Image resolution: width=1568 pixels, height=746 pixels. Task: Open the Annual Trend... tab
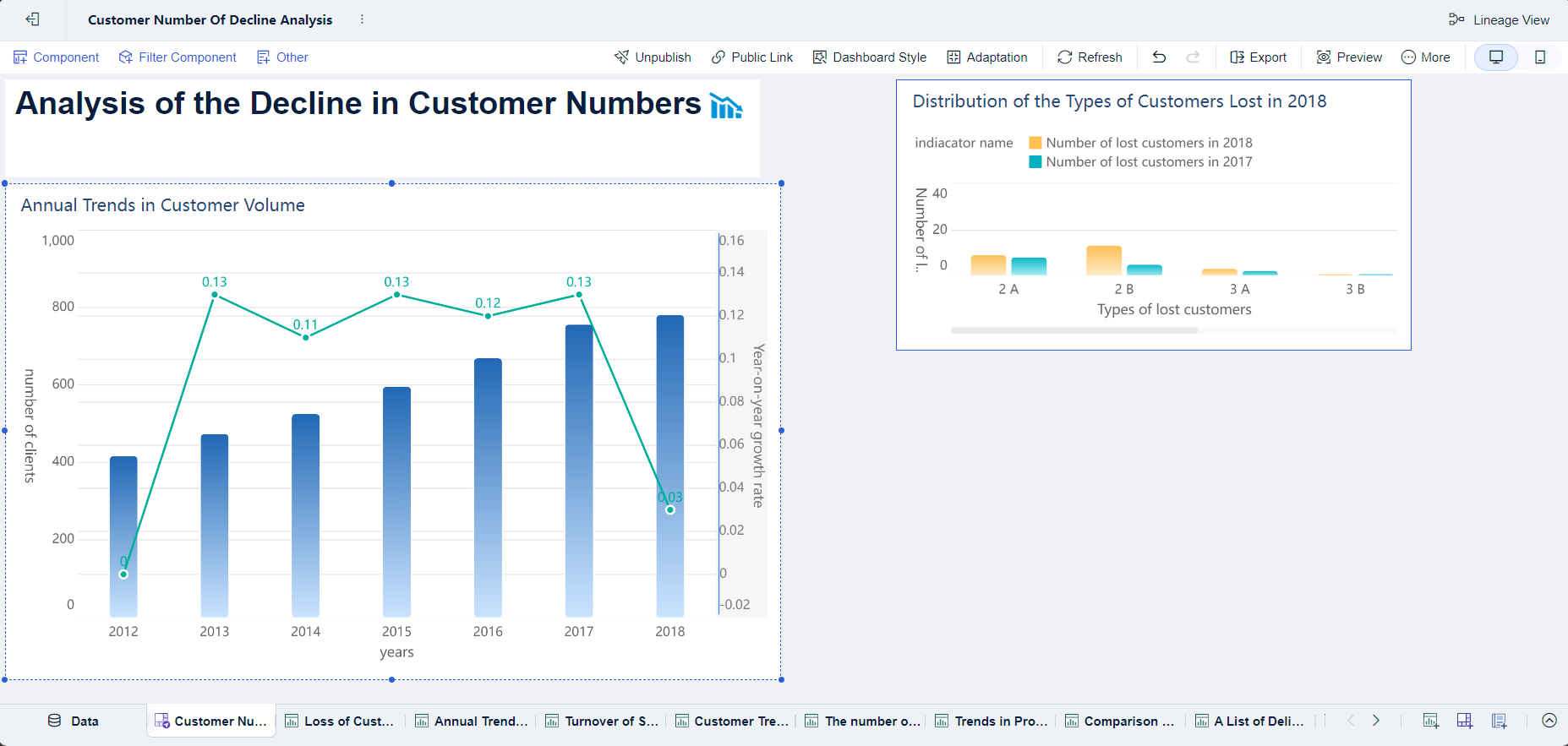click(x=471, y=721)
